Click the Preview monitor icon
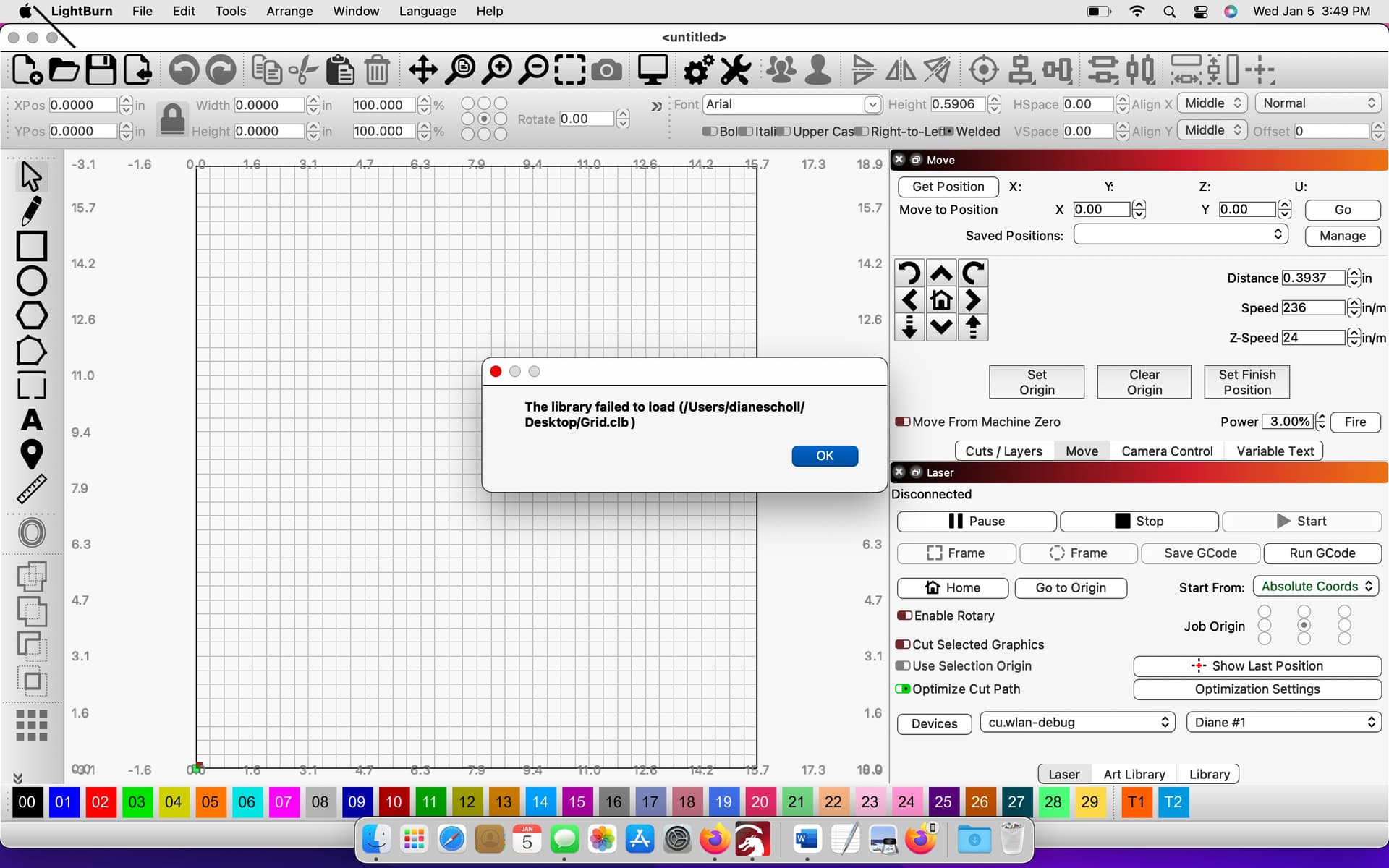1389x868 pixels. pyautogui.click(x=653, y=70)
